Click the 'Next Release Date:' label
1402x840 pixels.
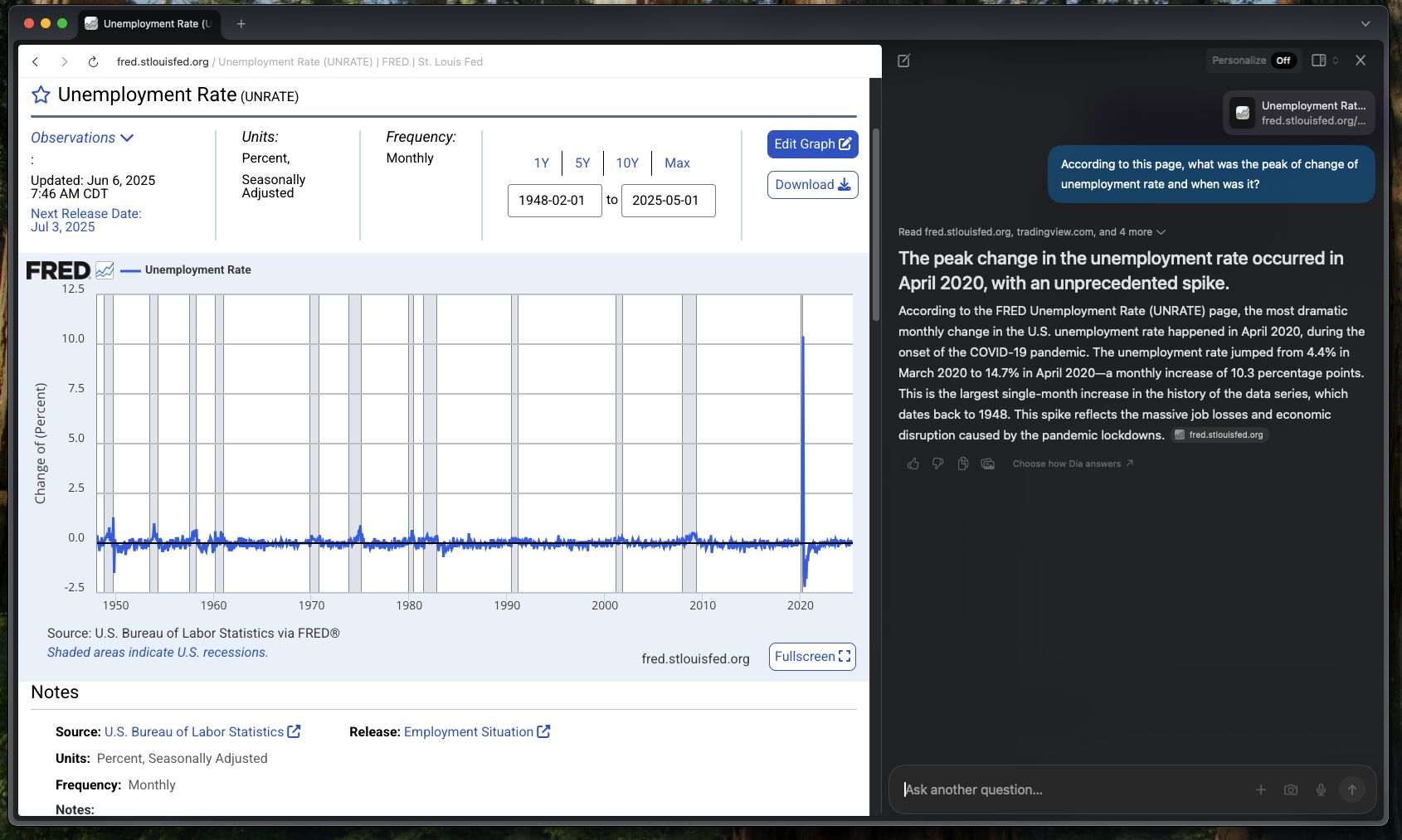point(86,214)
